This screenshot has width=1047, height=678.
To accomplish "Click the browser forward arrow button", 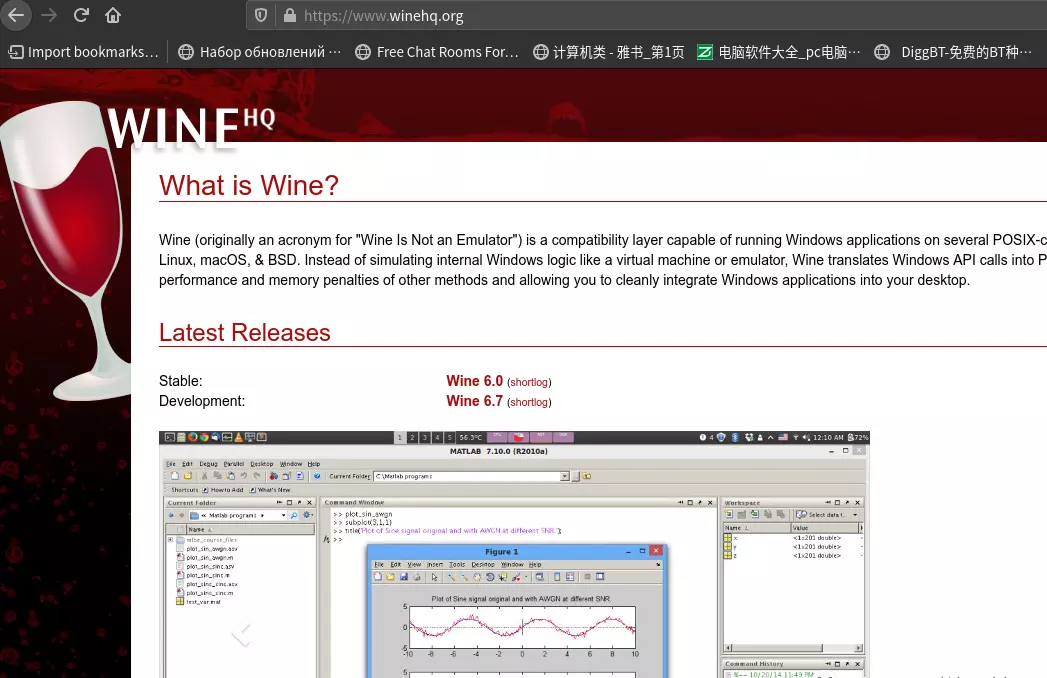I will 48,15.
